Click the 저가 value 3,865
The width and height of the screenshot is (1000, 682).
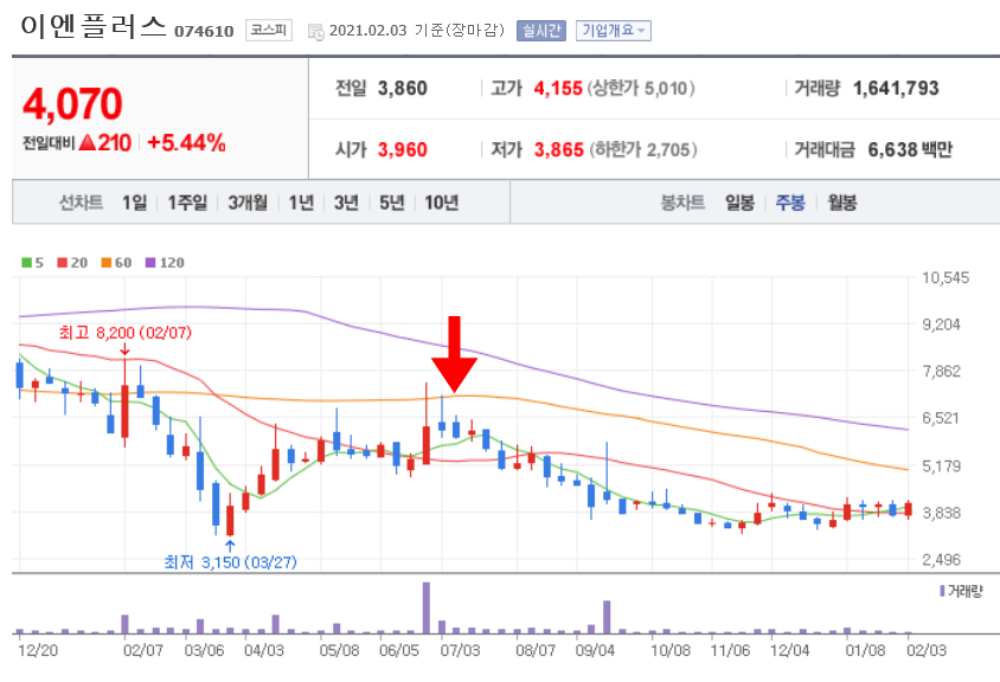(559, 150)
